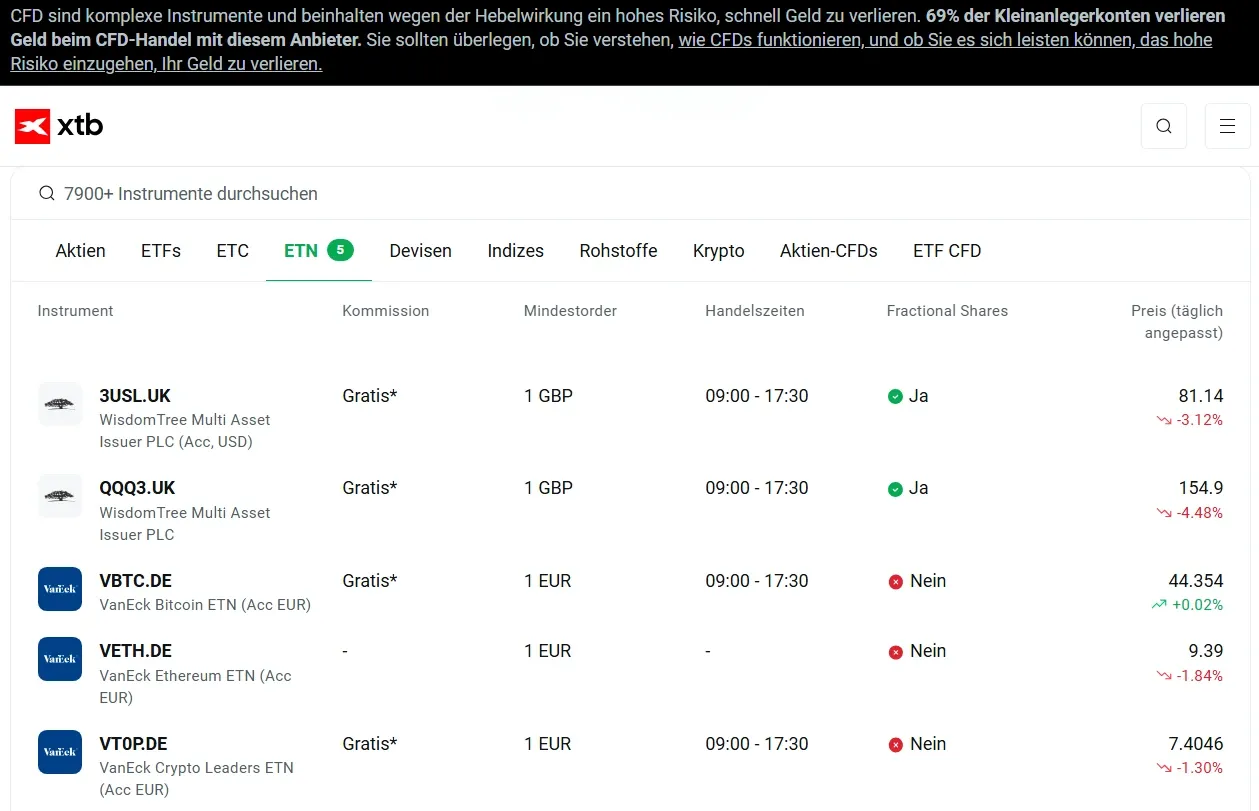The width and height of the screenshot is (1259, 811).
Task: Click red cross icon in VBTC.DE row
Action: (895, 582)
